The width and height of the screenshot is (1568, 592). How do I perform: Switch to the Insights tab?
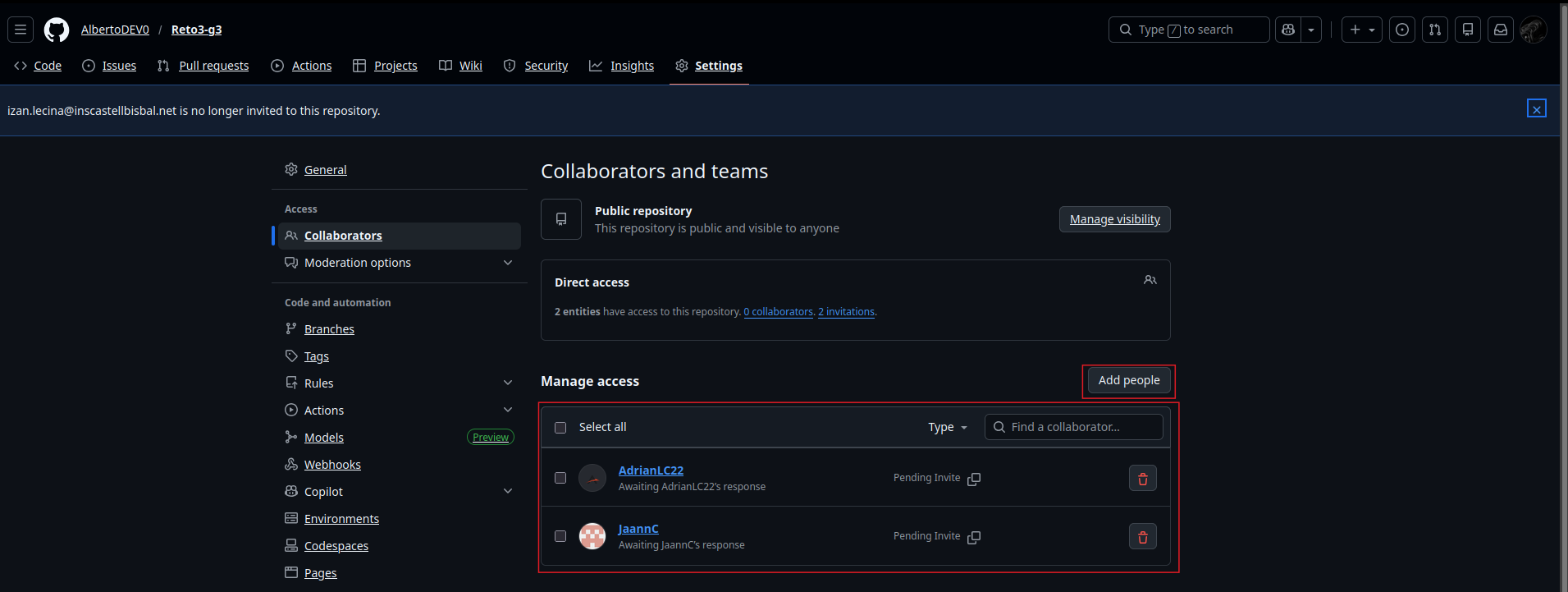tap(631, 66)
